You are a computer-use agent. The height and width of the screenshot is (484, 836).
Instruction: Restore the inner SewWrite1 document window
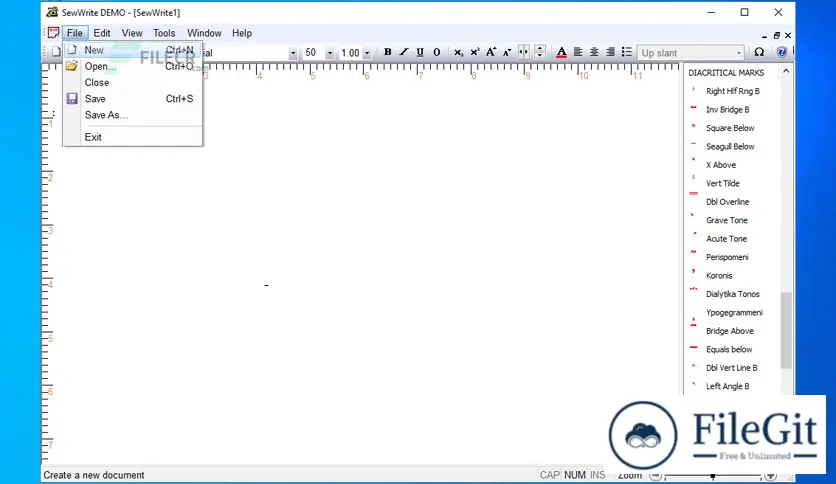pos(776,36)
